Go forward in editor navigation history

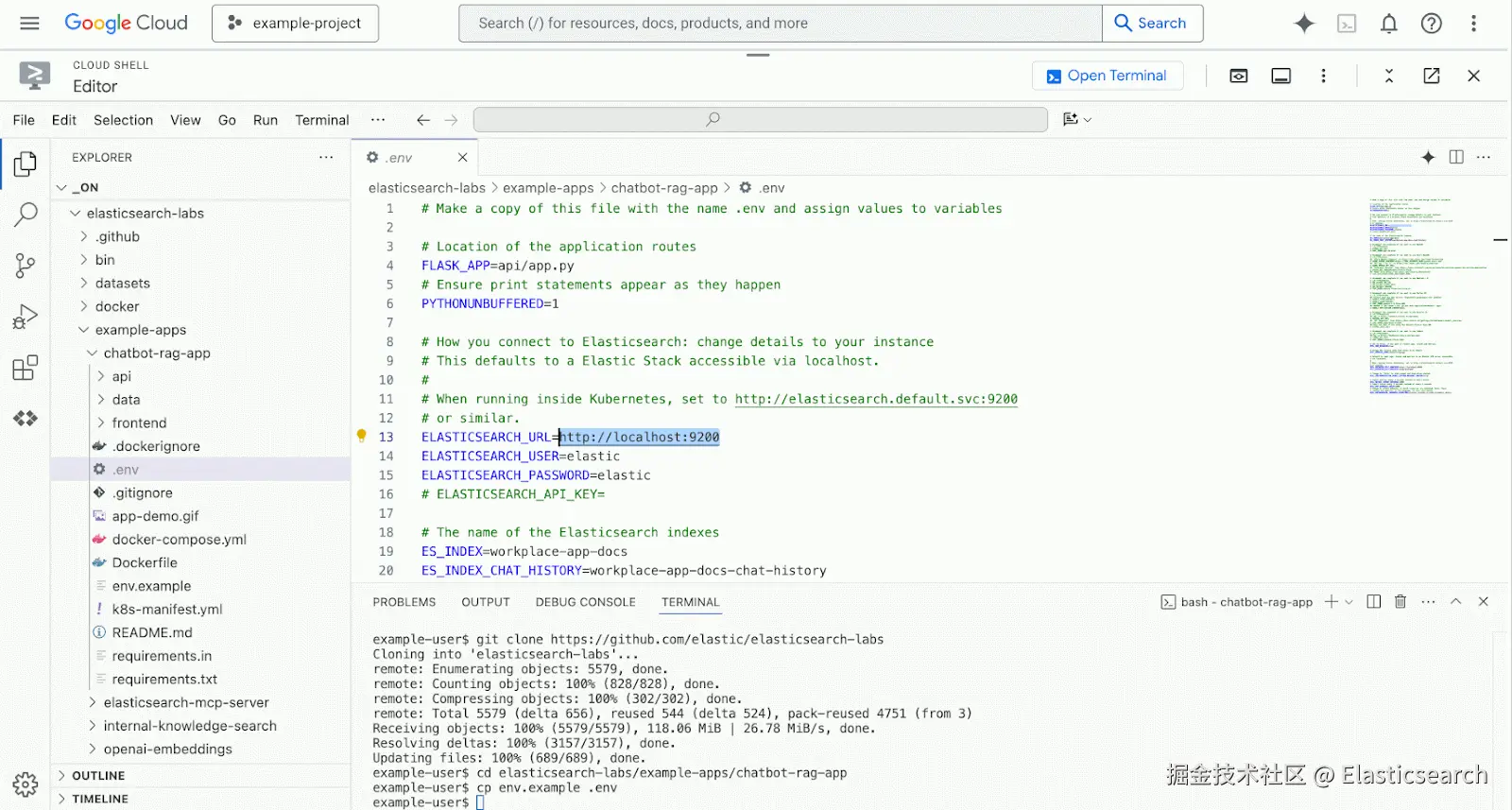click(451, 120)
